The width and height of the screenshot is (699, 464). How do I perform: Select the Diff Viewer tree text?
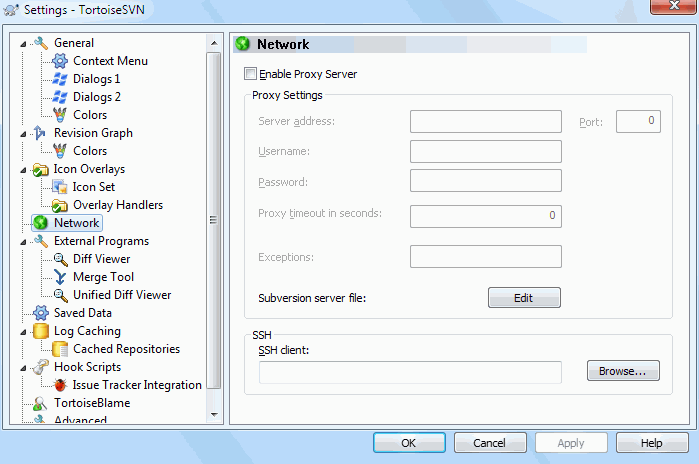[x=102, y=259]
